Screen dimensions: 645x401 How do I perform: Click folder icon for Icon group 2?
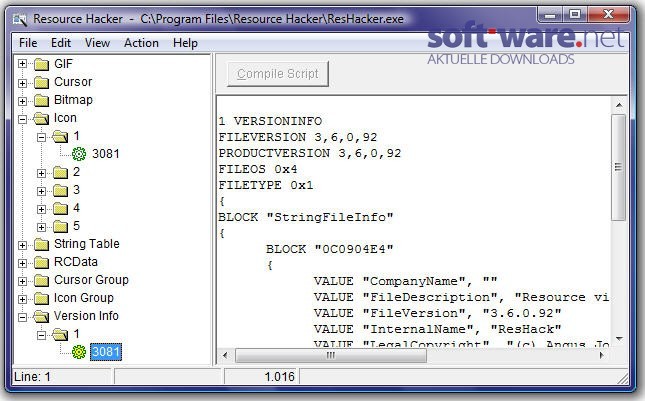(60, 172)
